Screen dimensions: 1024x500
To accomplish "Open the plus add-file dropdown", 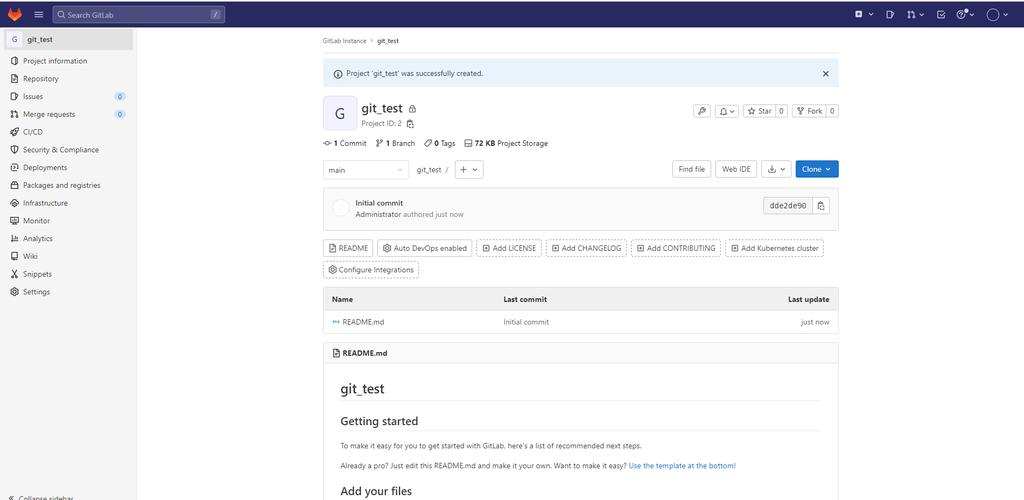I will [x=469, y=170].
